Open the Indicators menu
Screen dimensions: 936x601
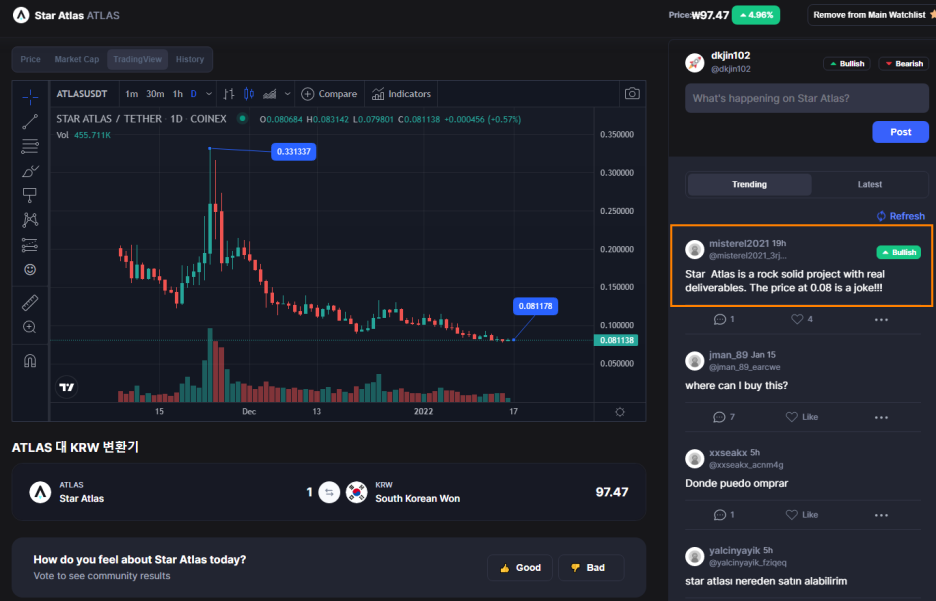click(401, 94)
